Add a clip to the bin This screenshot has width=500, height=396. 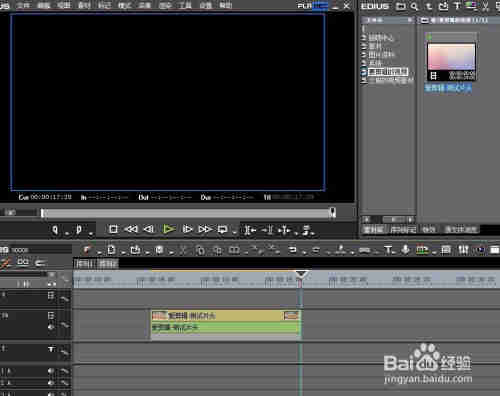(x=443, y=6)
